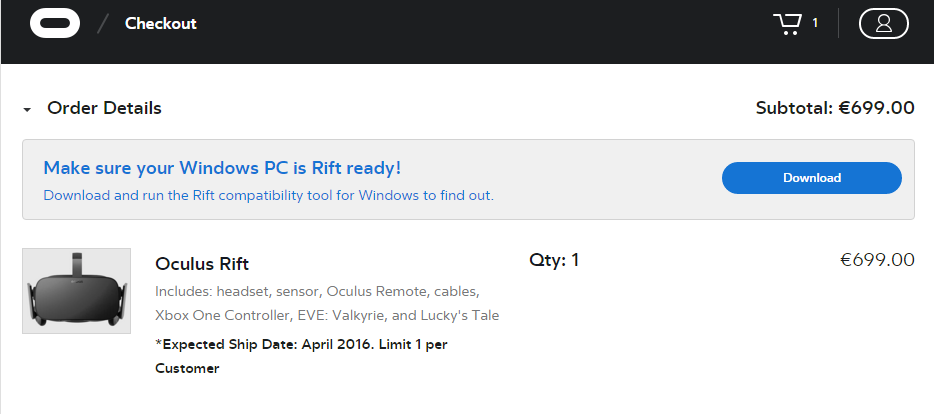The width and height of the screenshot is (934, 414).
Task: Click the item price €699.00 in the product row
Action: [x=877, y=261]
